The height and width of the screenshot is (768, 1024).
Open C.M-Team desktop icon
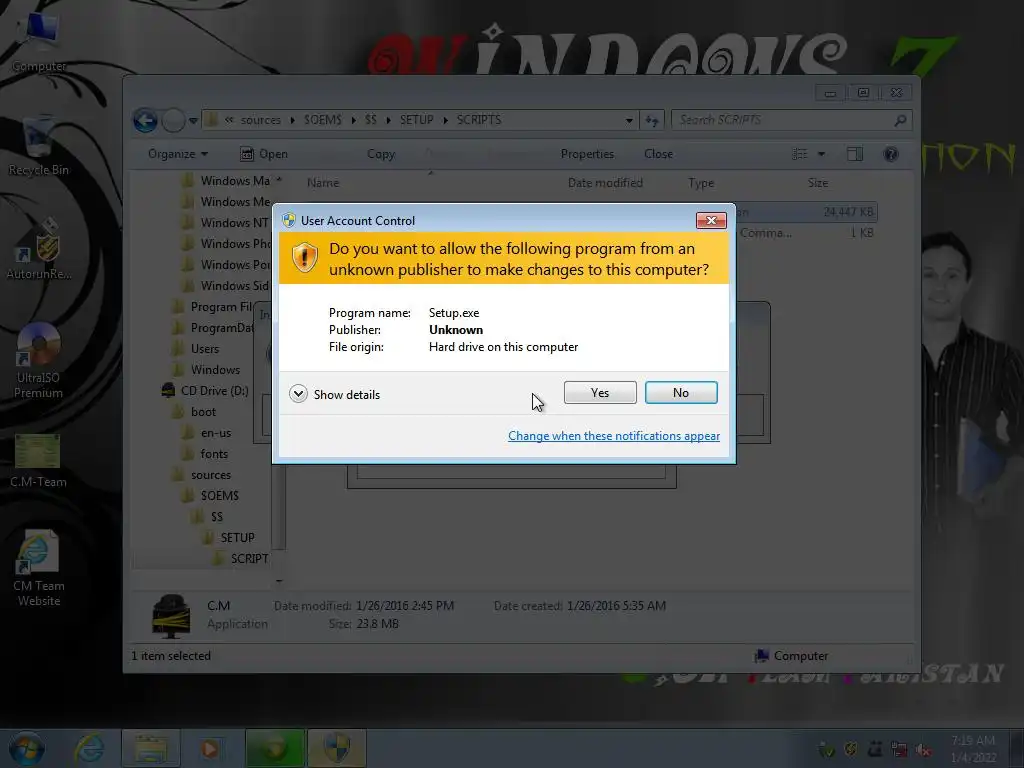click(39, 461)
